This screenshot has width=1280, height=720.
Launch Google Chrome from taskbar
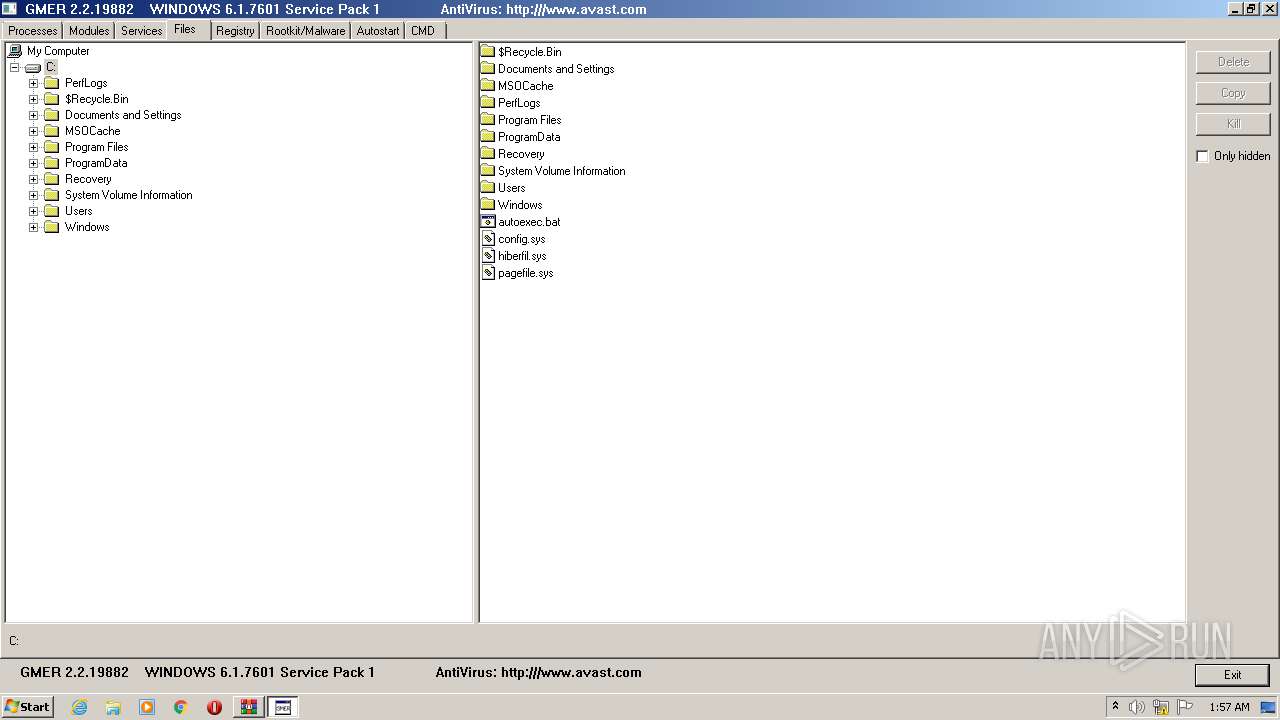(x=181, y=707)
